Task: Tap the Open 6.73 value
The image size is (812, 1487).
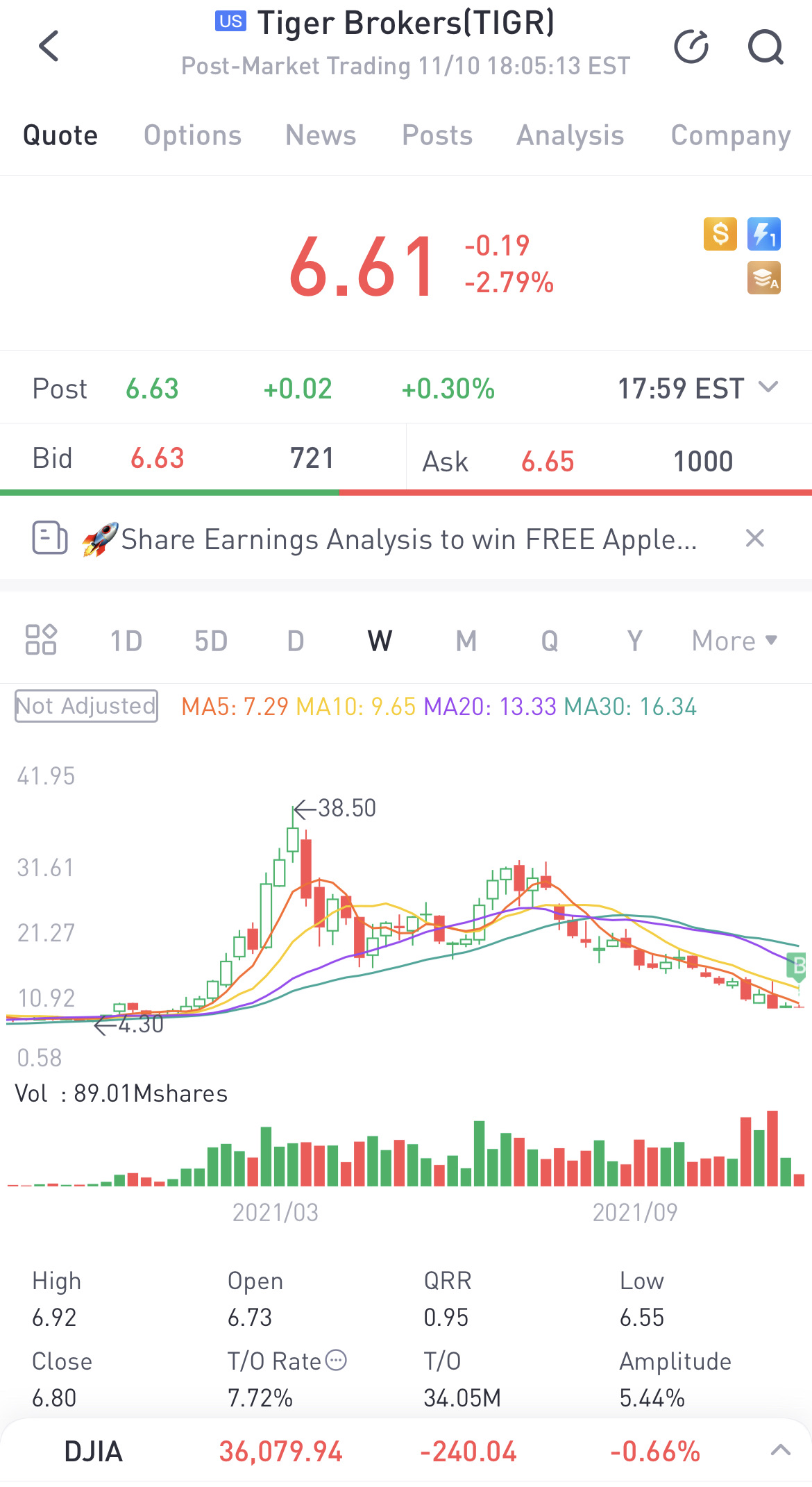Action: point(250,1317)
